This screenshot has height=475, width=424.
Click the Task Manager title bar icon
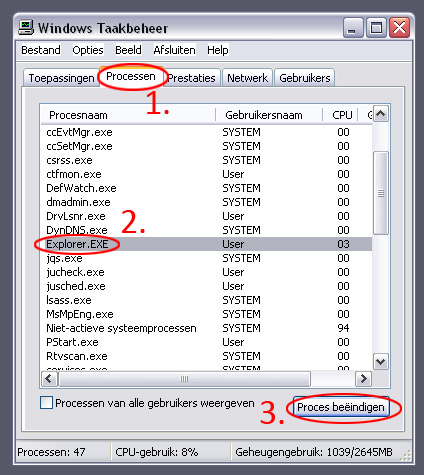(26, 27)
